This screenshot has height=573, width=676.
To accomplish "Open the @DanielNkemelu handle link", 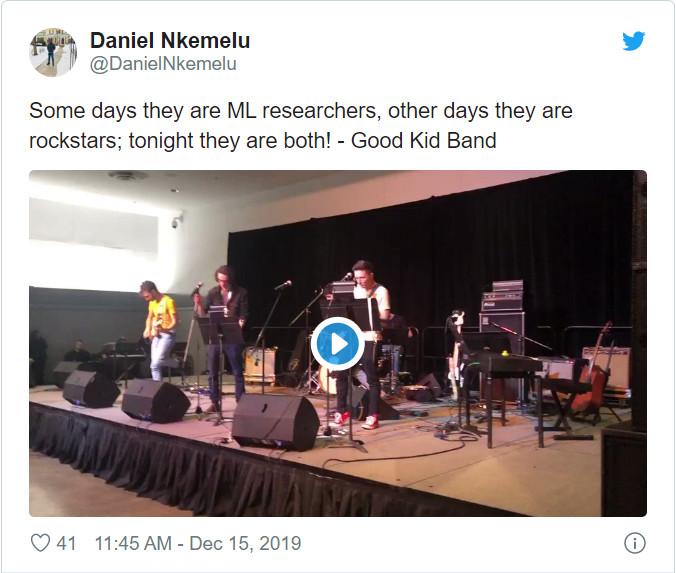I will (163, 64).
